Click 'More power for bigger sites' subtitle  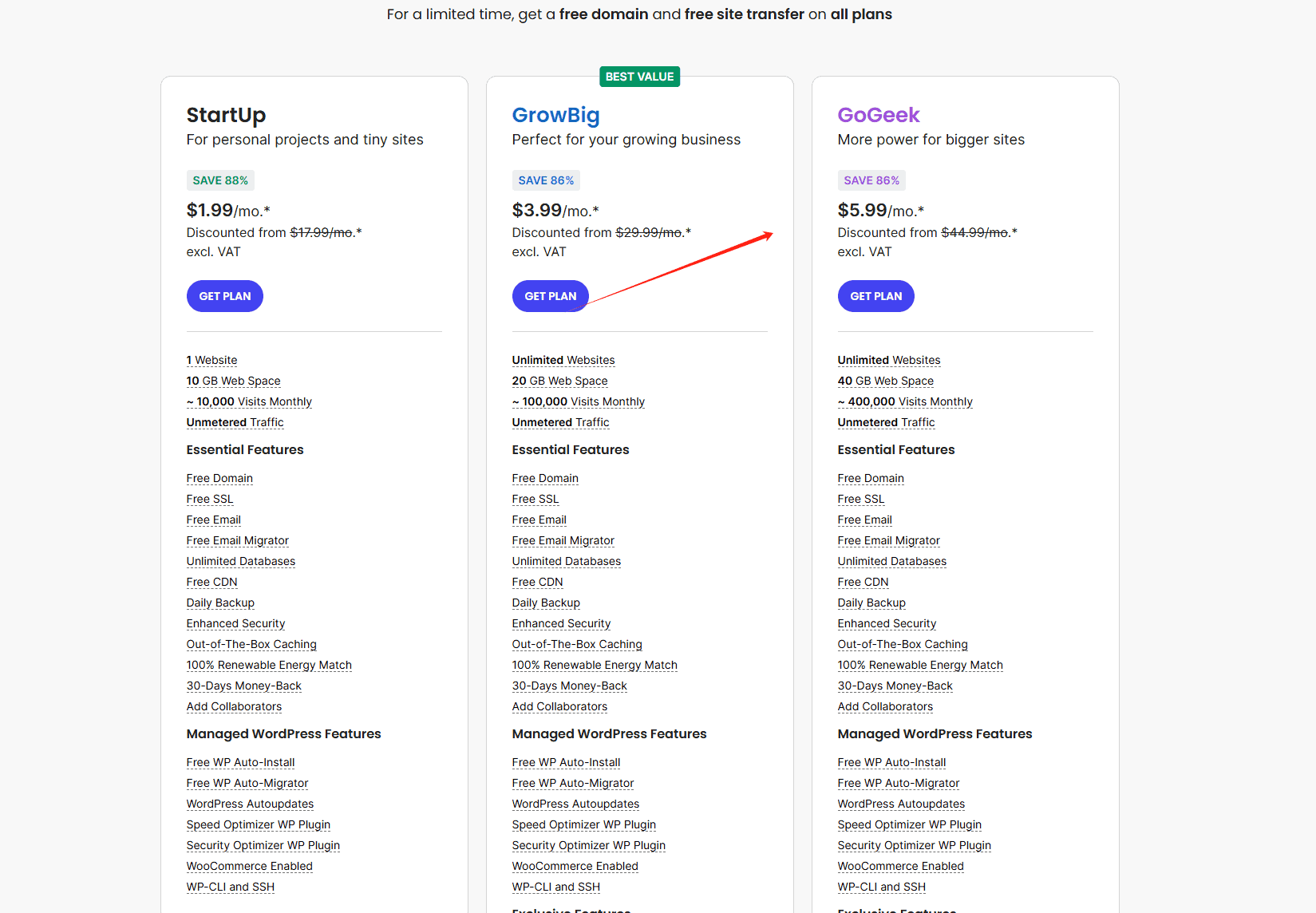(x=931, y=140)
